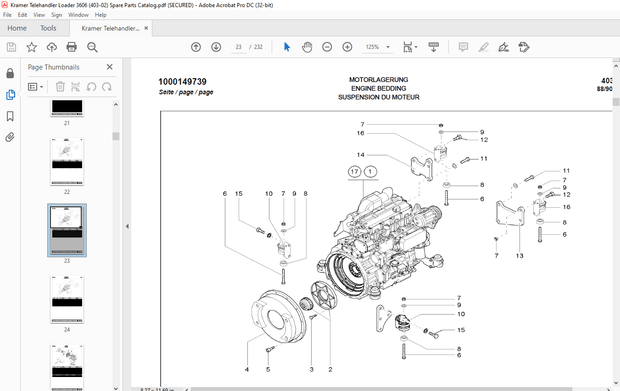
Task: Print the document with the printer icon
Action: coord(72,47)
